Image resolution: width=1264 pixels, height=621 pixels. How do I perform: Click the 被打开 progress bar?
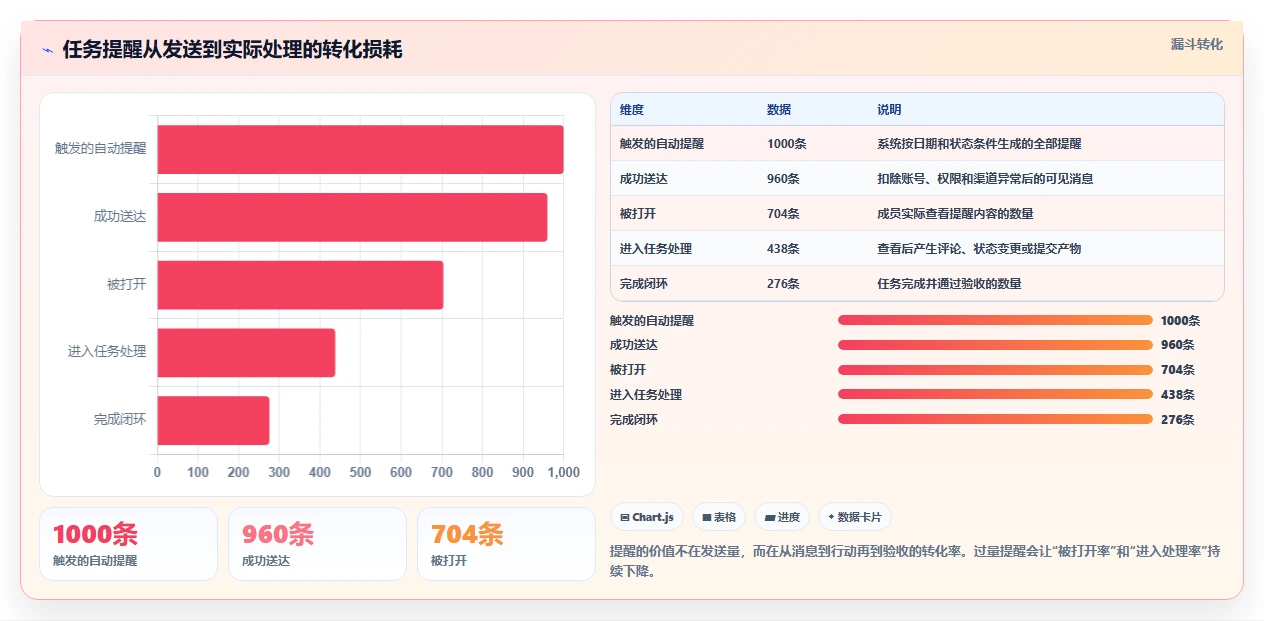coord(995,370)
